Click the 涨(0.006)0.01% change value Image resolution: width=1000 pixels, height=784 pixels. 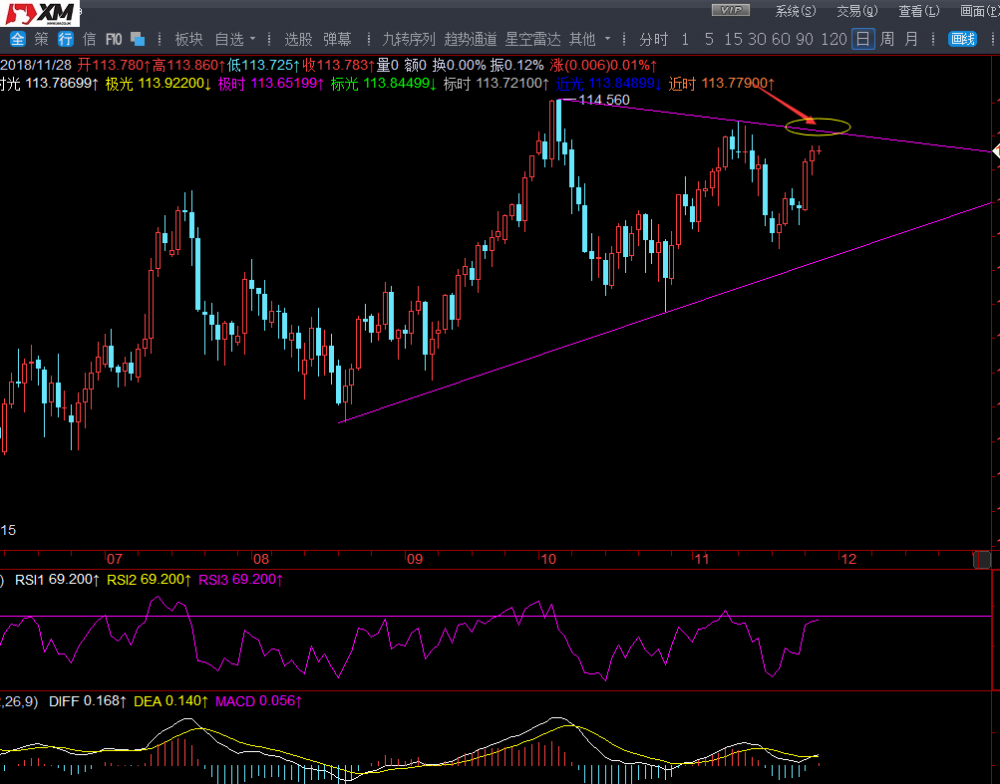pyautogui.click(x=603, y=65)
